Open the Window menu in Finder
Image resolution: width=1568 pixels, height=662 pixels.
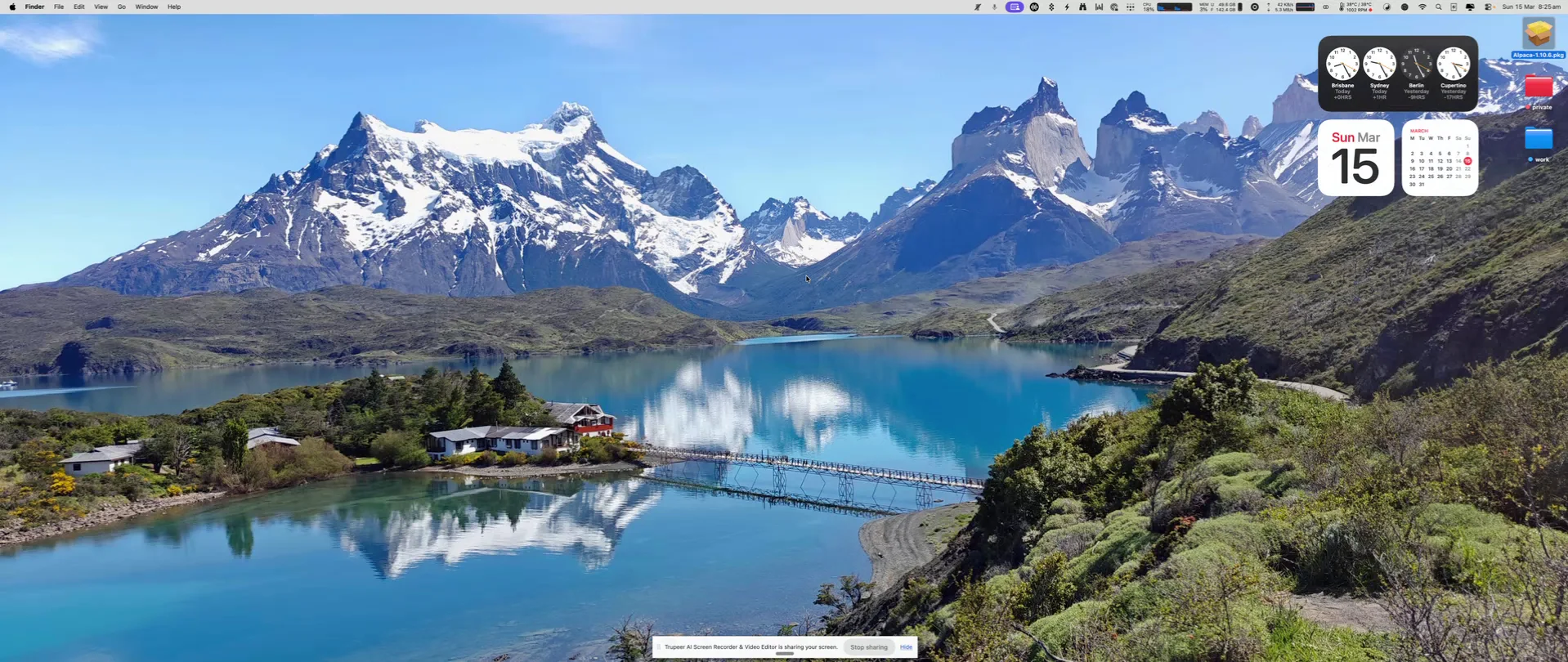coord(146,7)
